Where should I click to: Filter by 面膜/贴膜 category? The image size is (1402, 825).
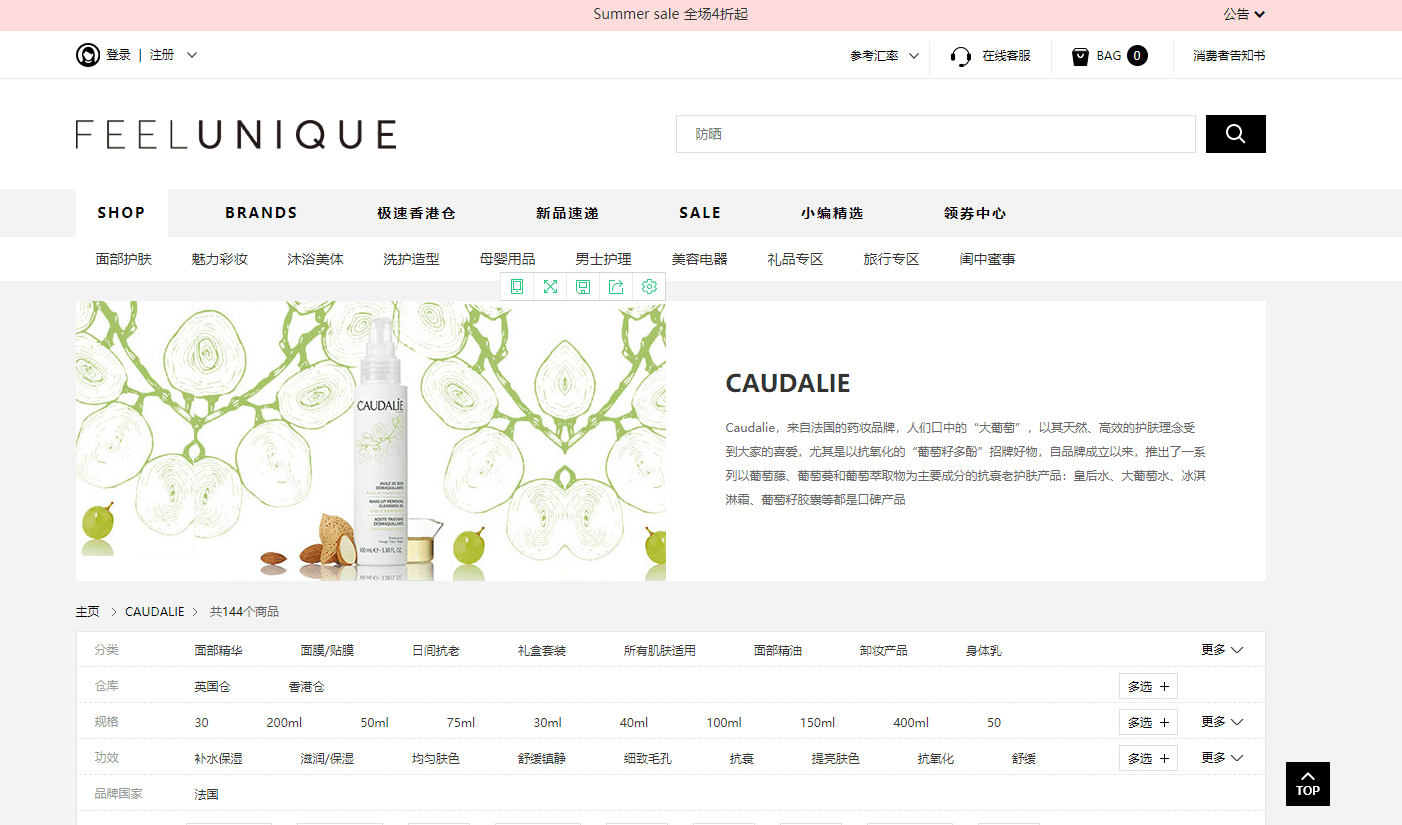pos(327,650)
